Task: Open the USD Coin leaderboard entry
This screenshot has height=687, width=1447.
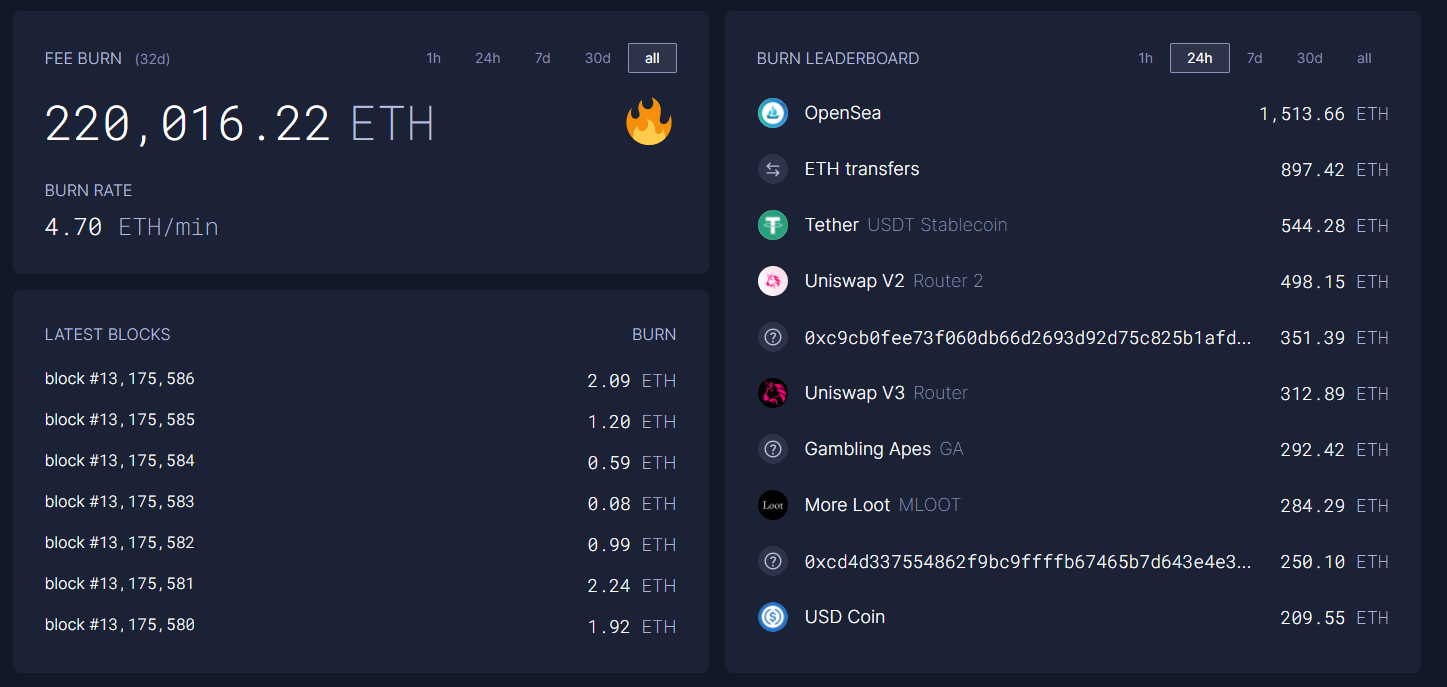Action: (1073, 618)
